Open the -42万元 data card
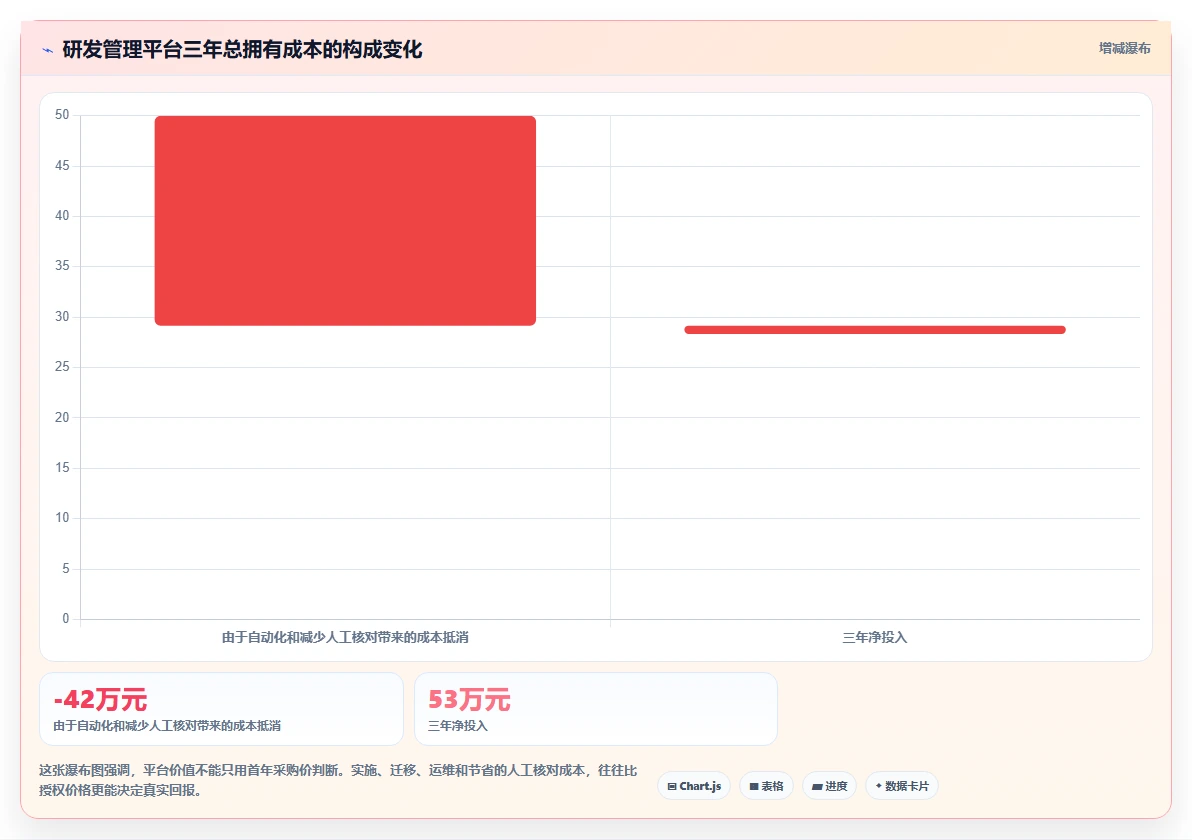 (x=221, y=708)
